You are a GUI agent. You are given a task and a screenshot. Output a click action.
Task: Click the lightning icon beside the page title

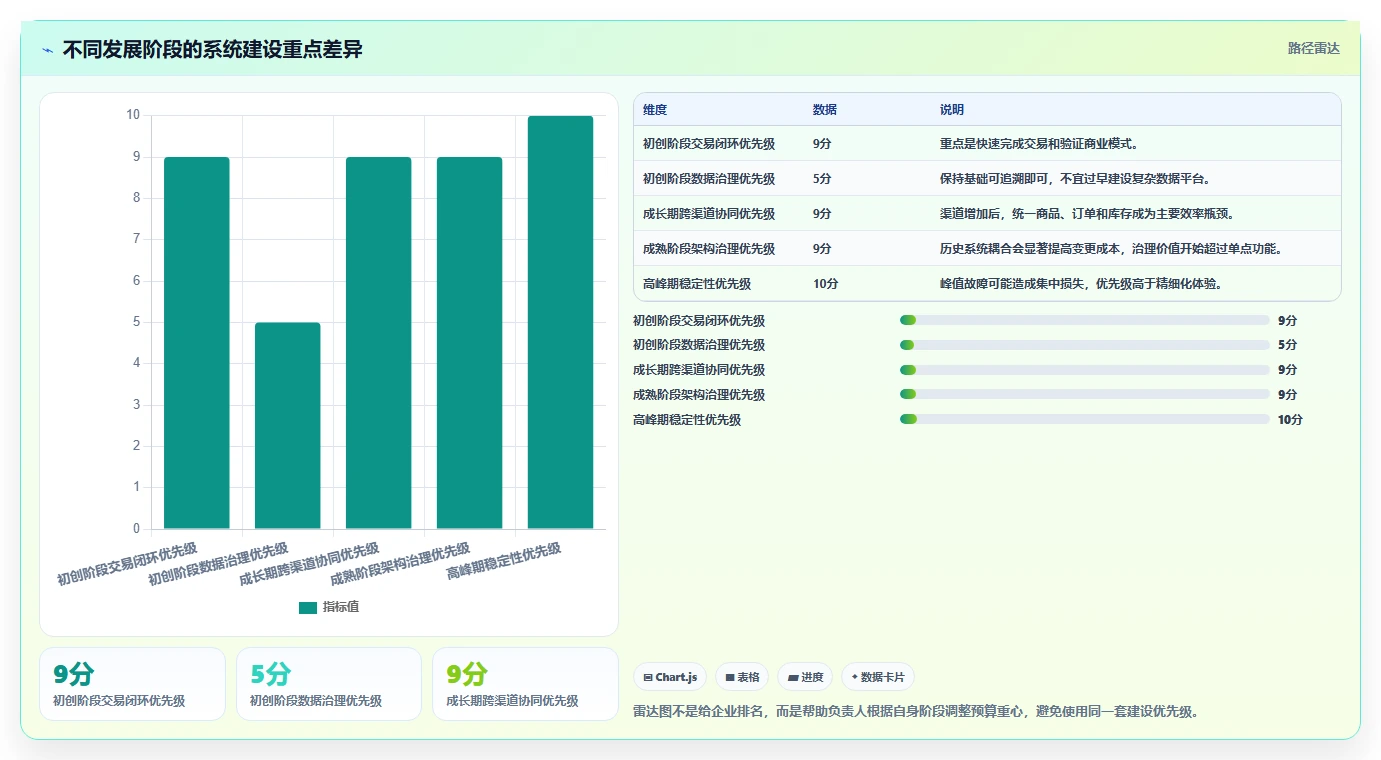point(48,50)
